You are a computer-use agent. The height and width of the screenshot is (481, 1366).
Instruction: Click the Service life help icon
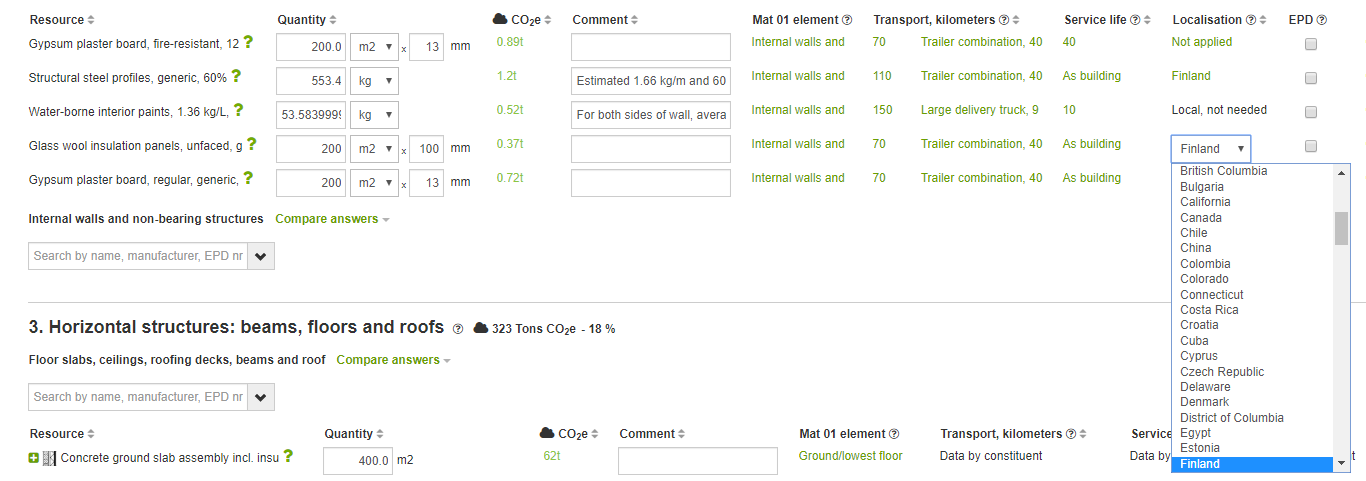(1134, 20)
